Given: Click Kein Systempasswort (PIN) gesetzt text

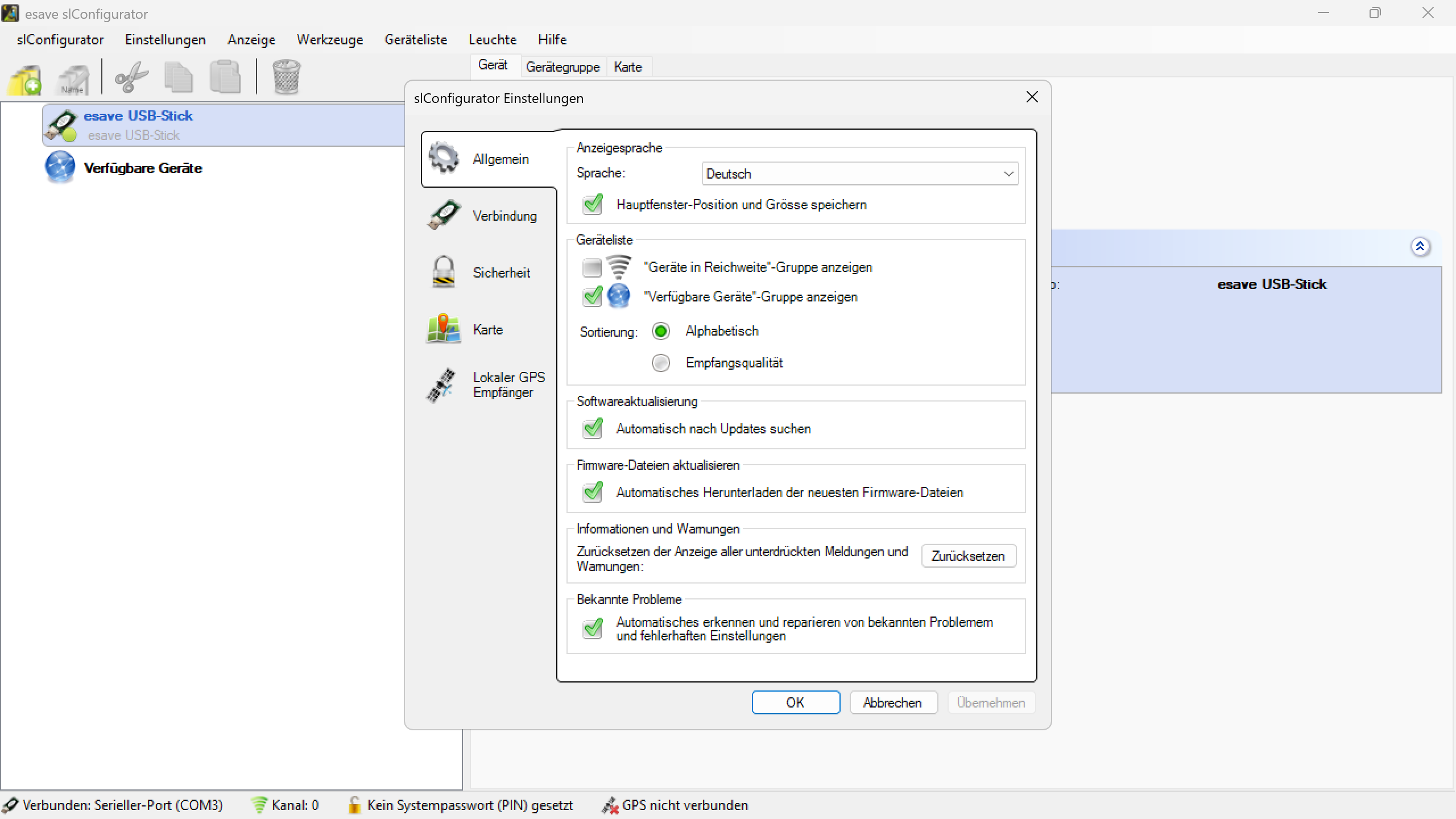Looking at the screenshot, I should click(470, 805).
